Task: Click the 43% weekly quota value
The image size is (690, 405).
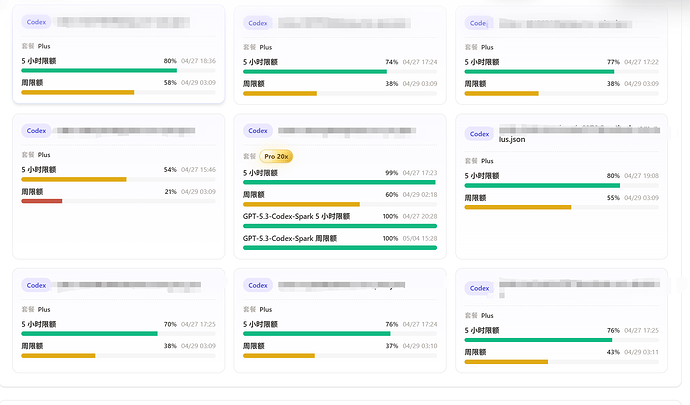Action: 613,352
